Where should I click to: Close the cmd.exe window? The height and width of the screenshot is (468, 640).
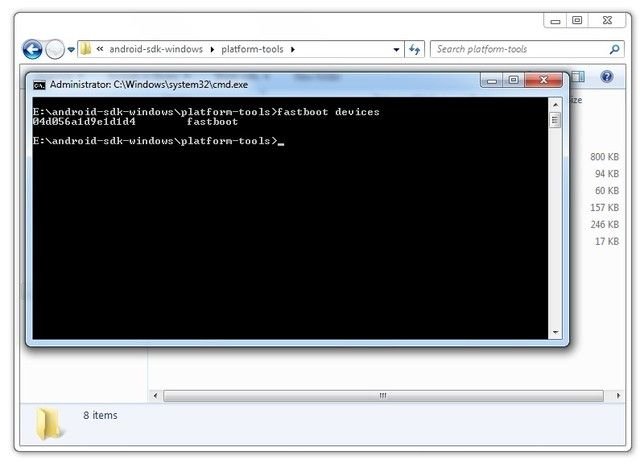pyautogui.click(x=544, y=80)
